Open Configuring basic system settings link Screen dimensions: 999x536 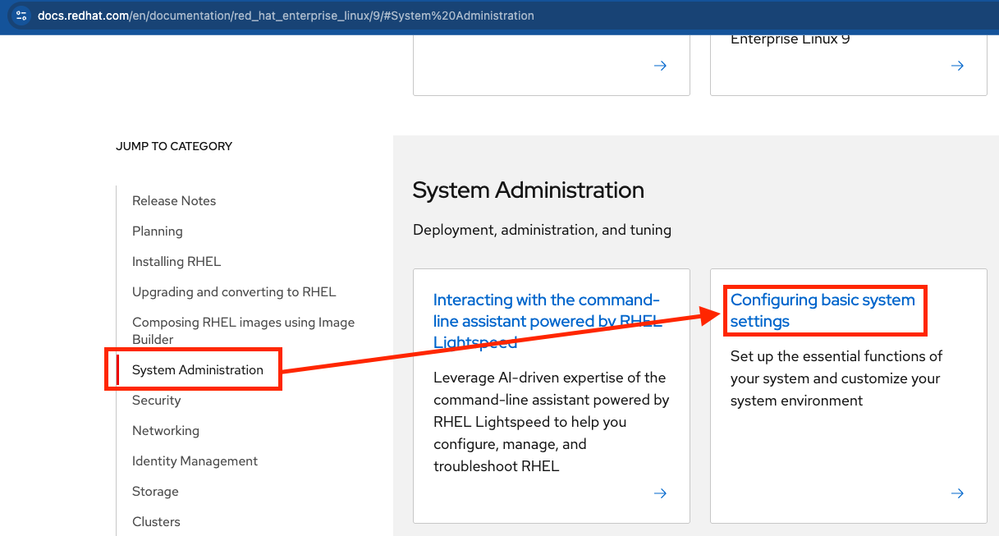822,310
